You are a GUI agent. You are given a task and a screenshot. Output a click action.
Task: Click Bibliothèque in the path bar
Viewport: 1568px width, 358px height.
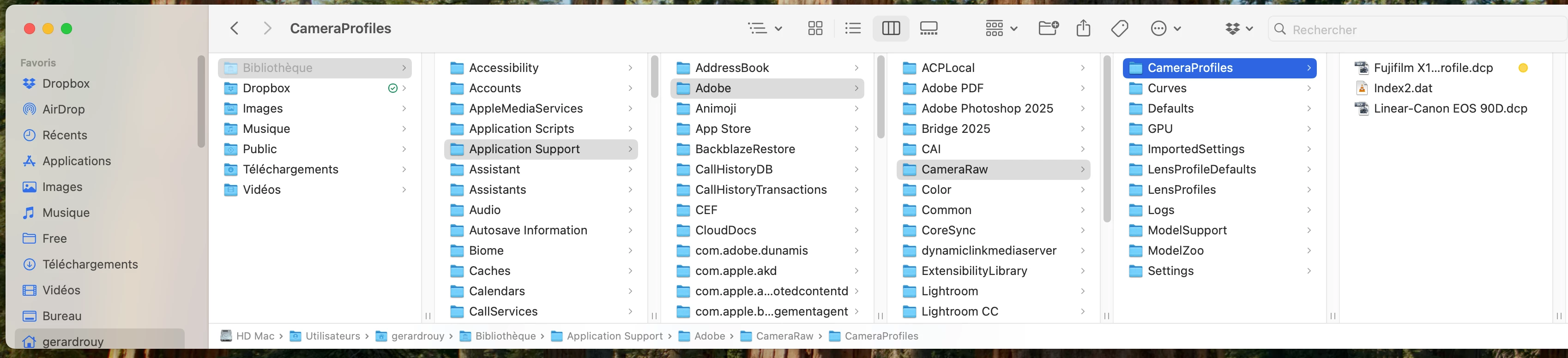498,336
